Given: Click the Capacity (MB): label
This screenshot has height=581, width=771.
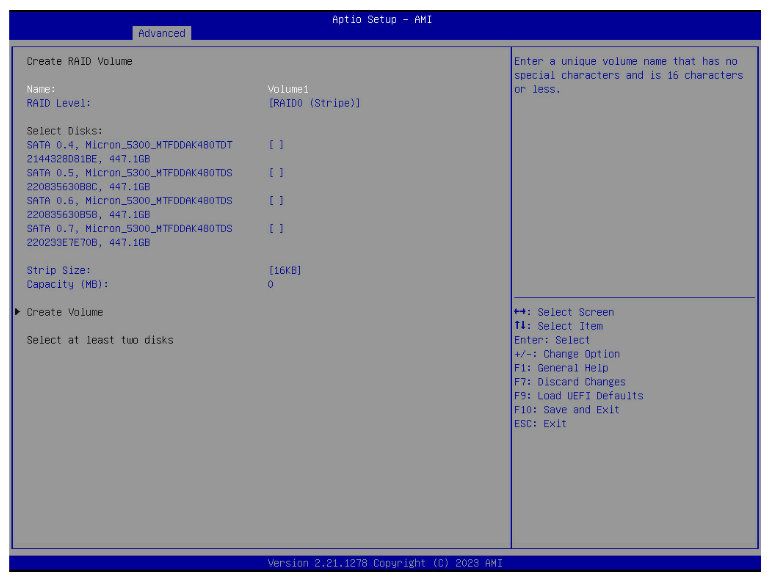Looking at the screenshot, I should [x=67, y=285].
